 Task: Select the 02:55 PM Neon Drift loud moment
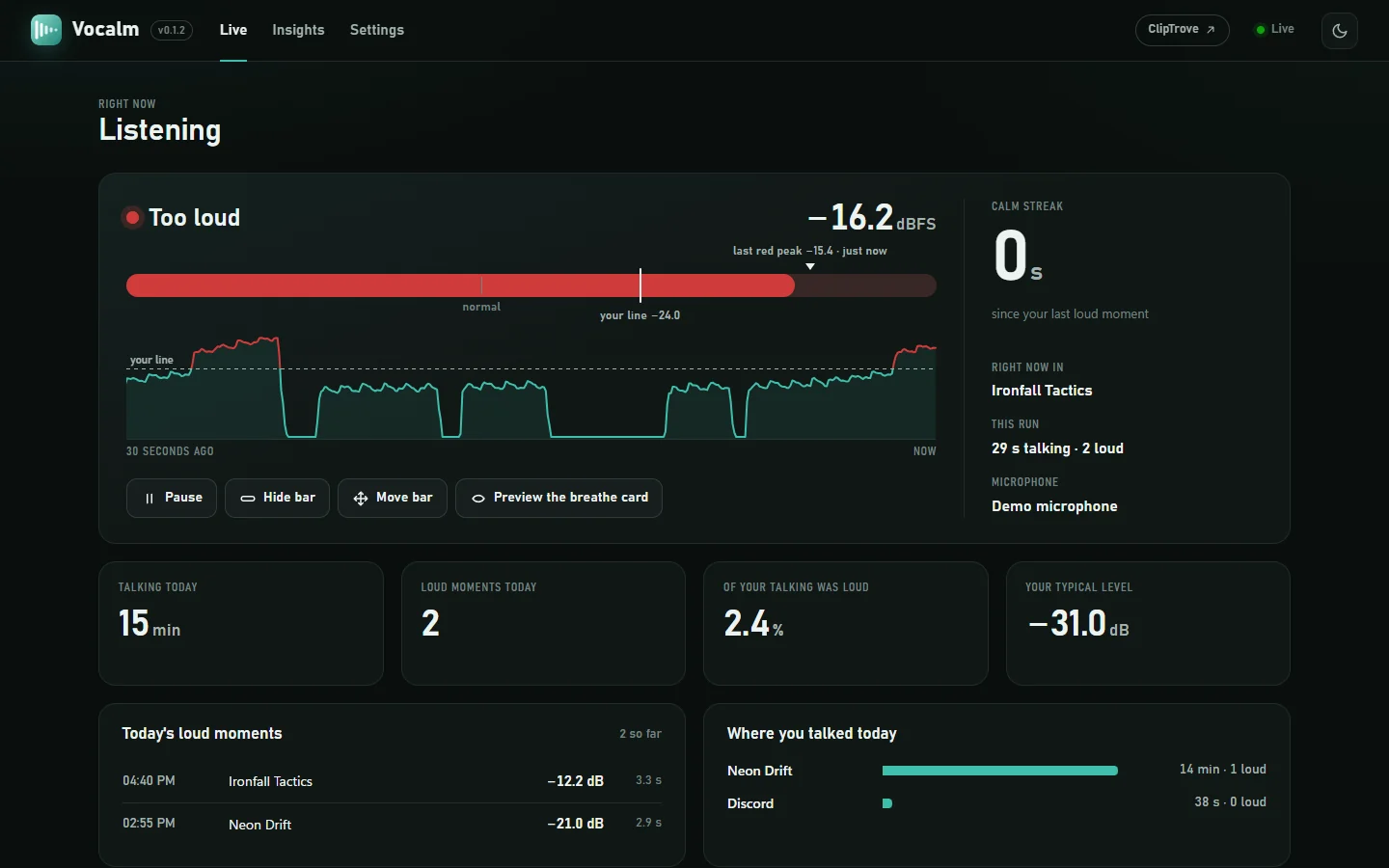point(392,824)
